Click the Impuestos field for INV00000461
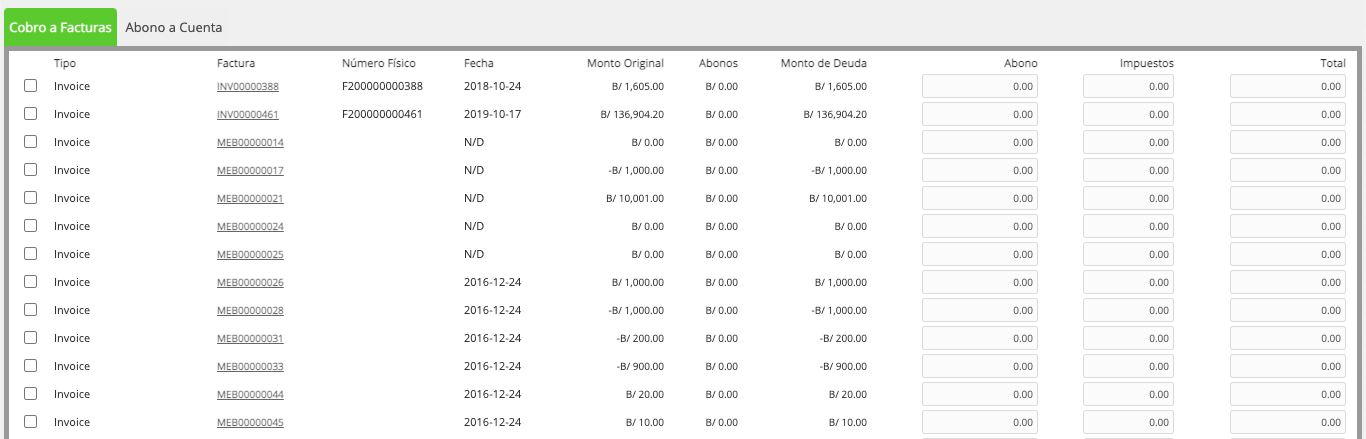 click(x=1129, y=115)
